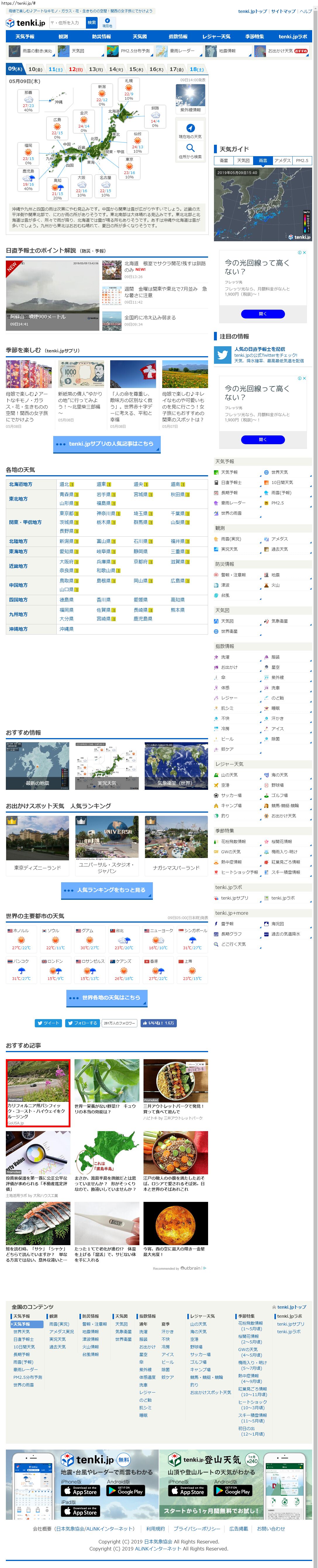Open the typhoon (台風) icon link

pos(216,595)
